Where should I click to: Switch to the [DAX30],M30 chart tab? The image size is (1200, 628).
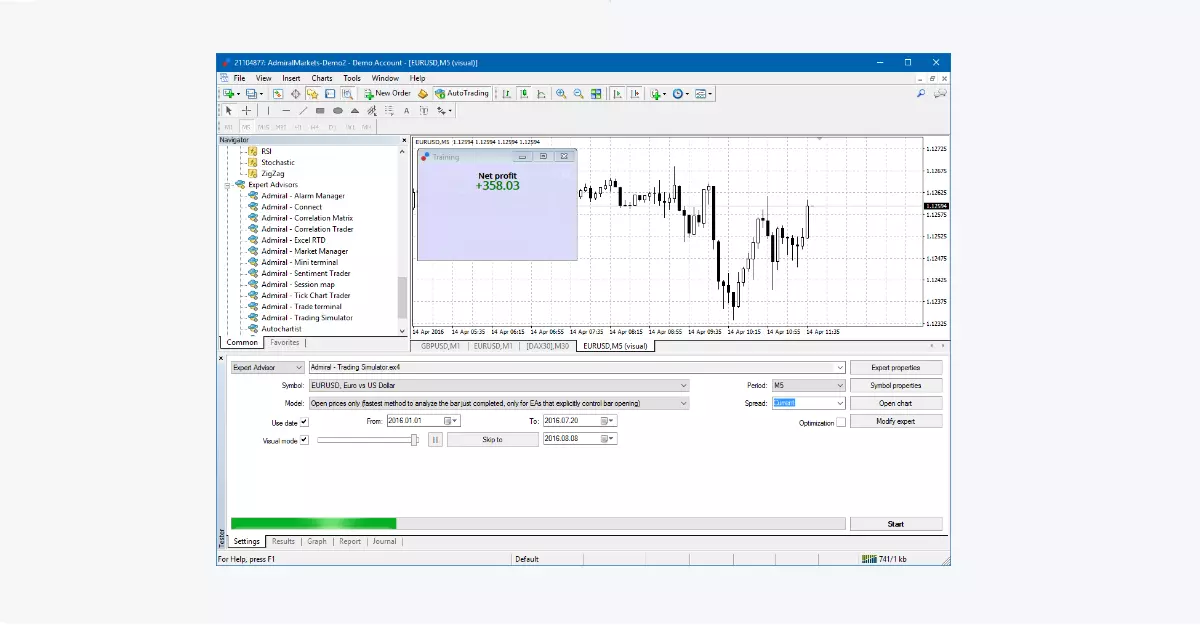(548, 346)
